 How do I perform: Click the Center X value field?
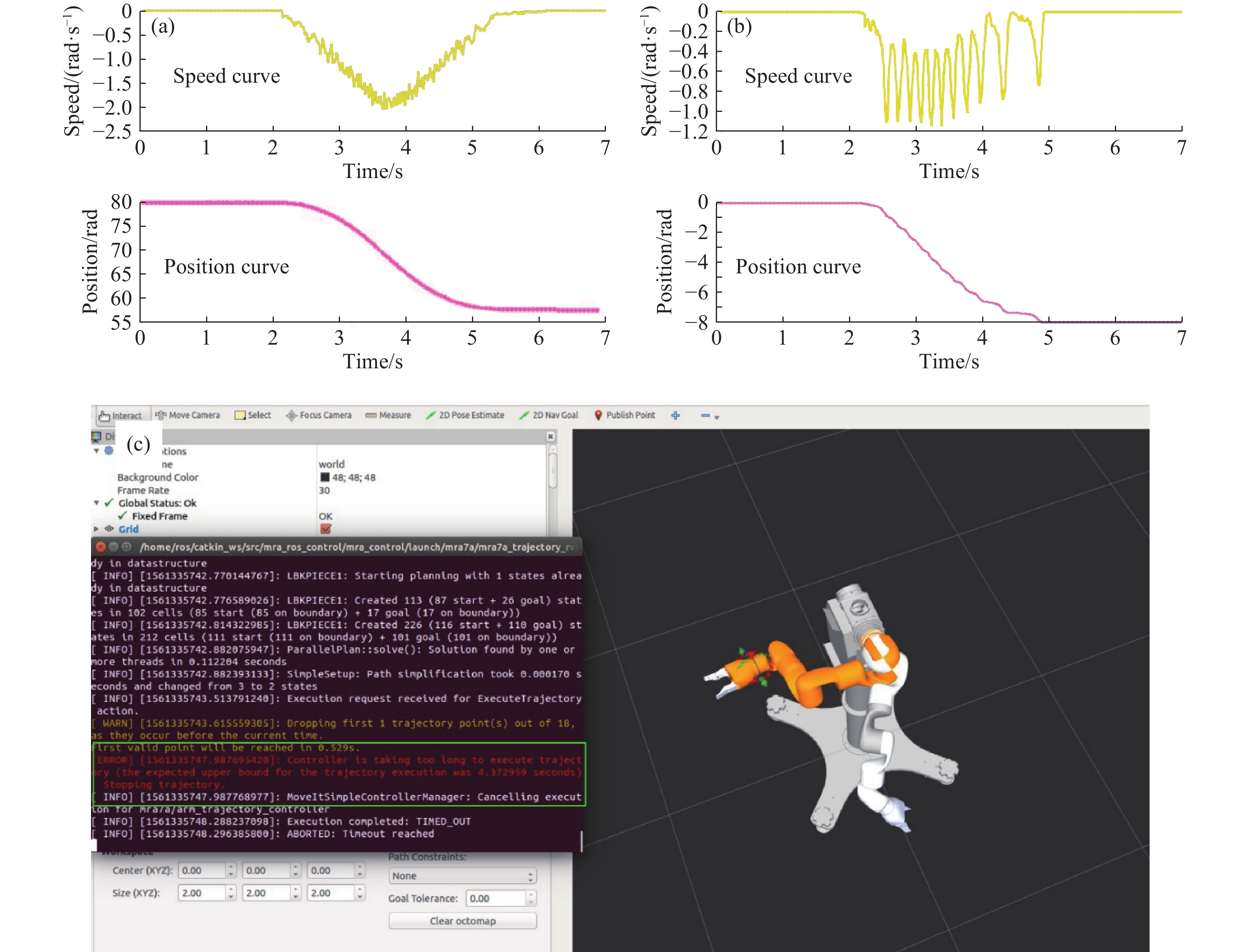click(202, 870)
